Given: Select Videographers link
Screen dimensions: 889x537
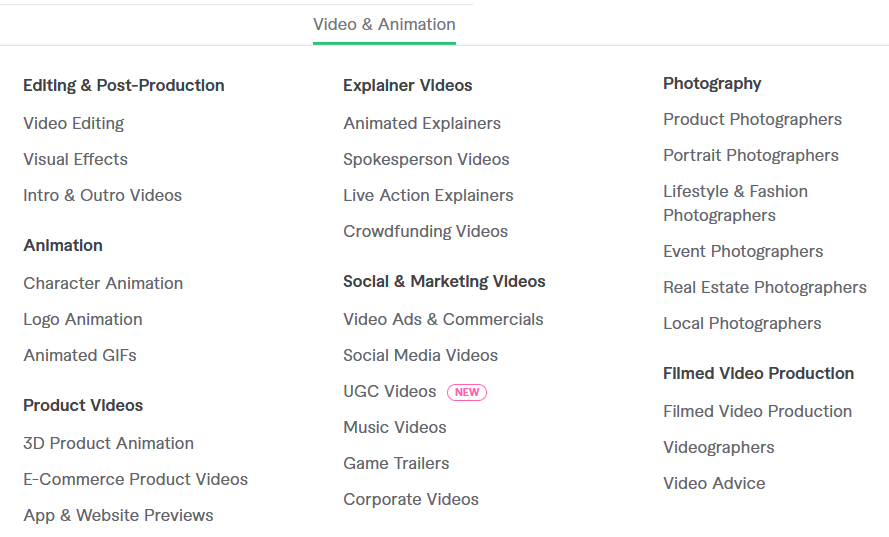Looking at the screenshot, I should (x=718, y=447).
